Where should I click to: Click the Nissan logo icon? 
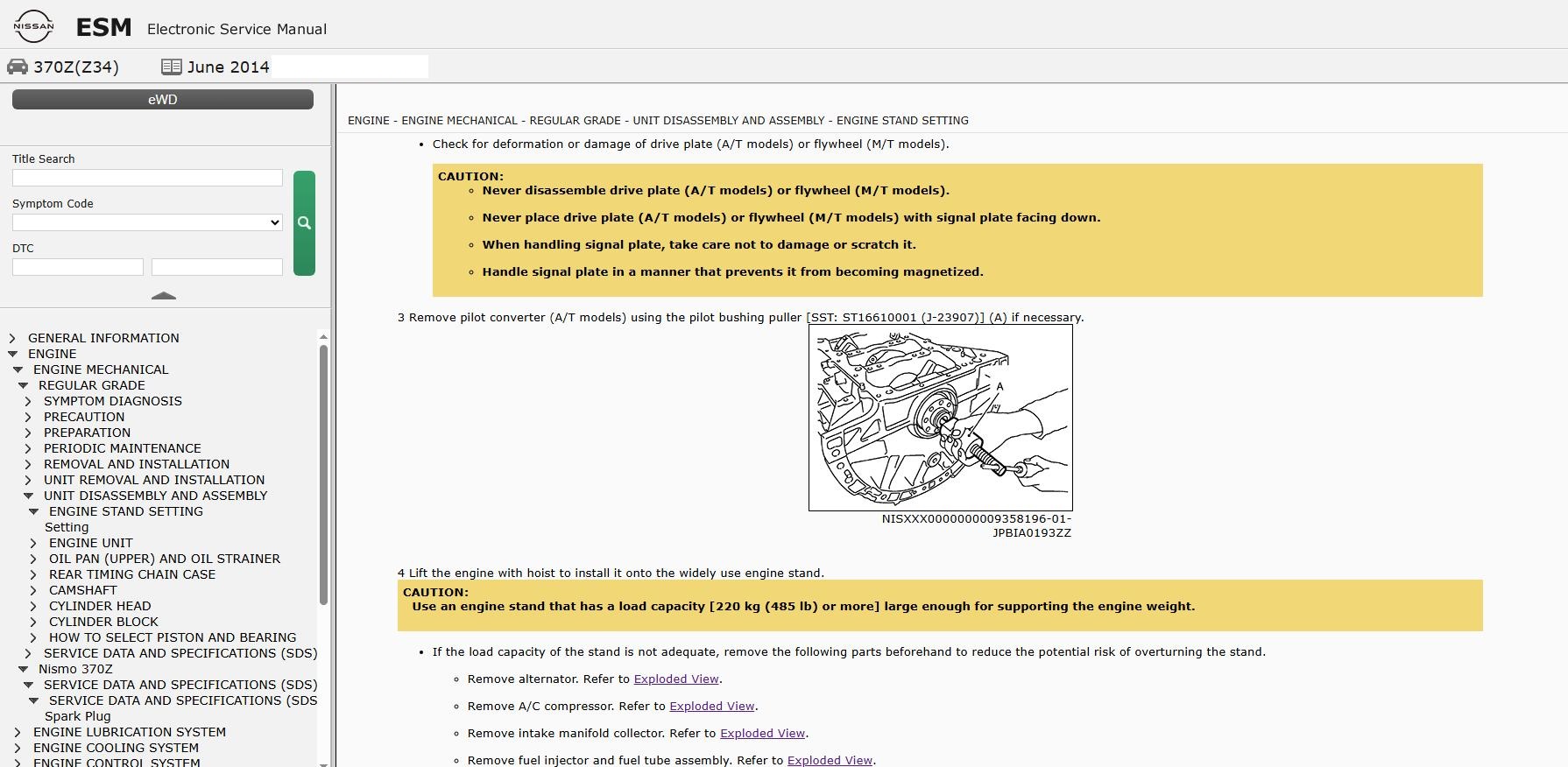[33, 26]
